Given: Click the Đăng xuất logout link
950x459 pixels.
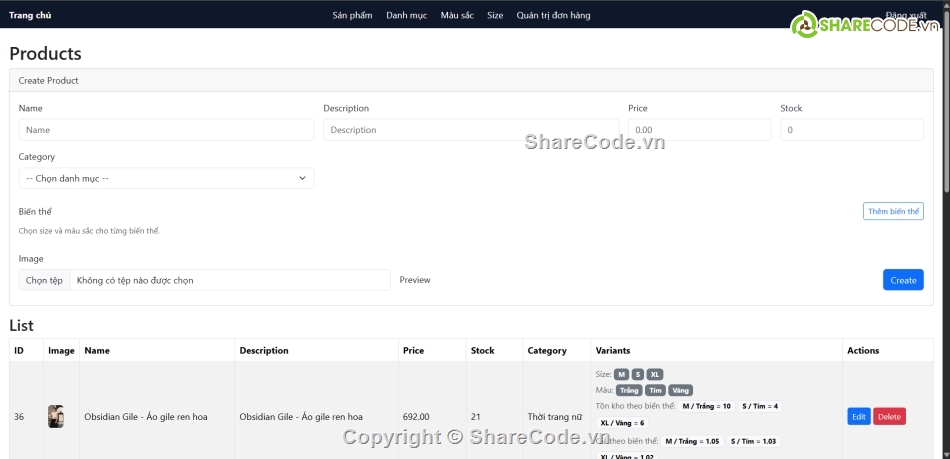Looking at the screenshot, I should click(x=906, y=15).
